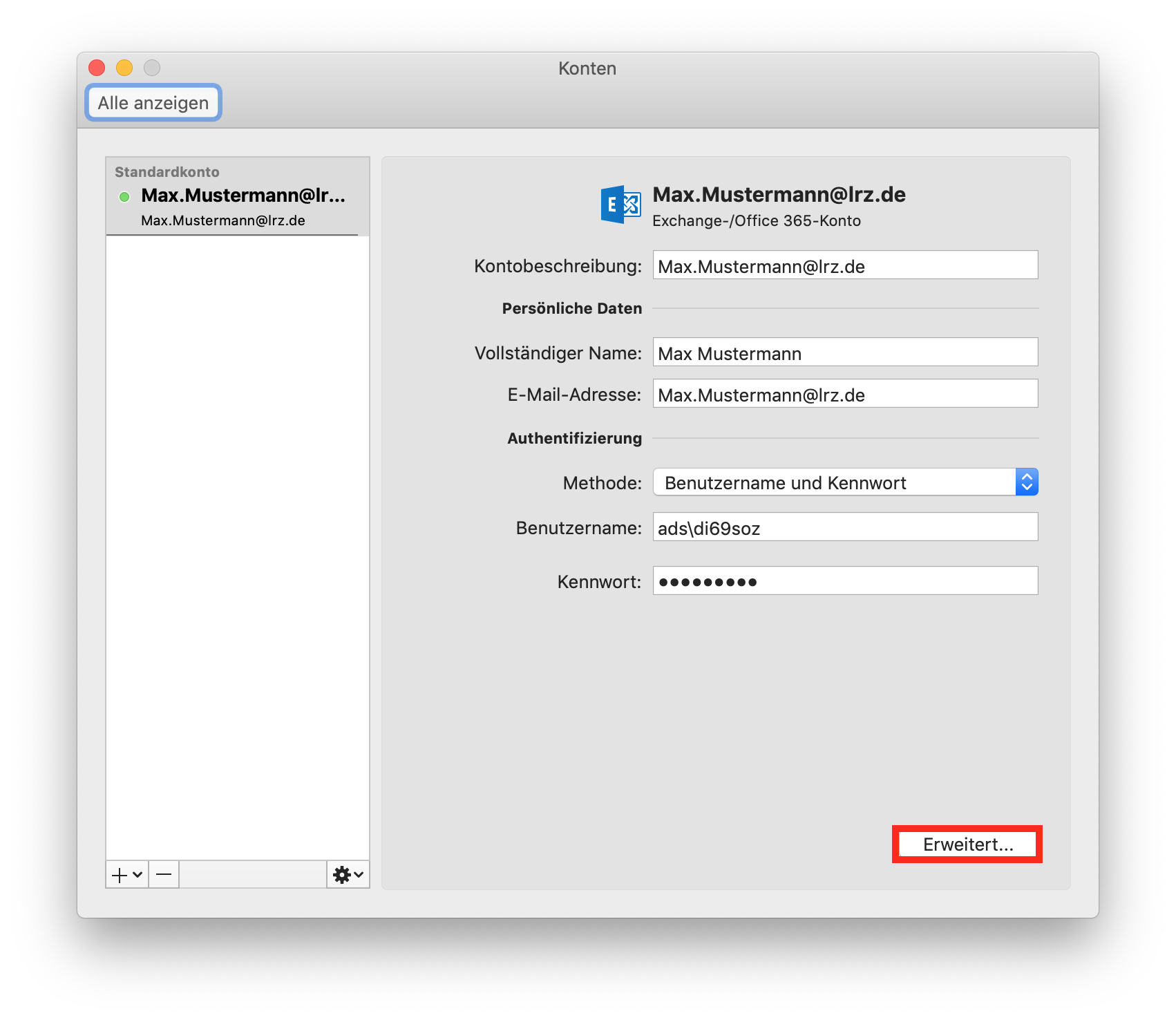This screenshot has width=1176, height=1020.
Task: Click the E-Mail-Adresse input field
Action: pyautogui.click(x=844, y=394)
